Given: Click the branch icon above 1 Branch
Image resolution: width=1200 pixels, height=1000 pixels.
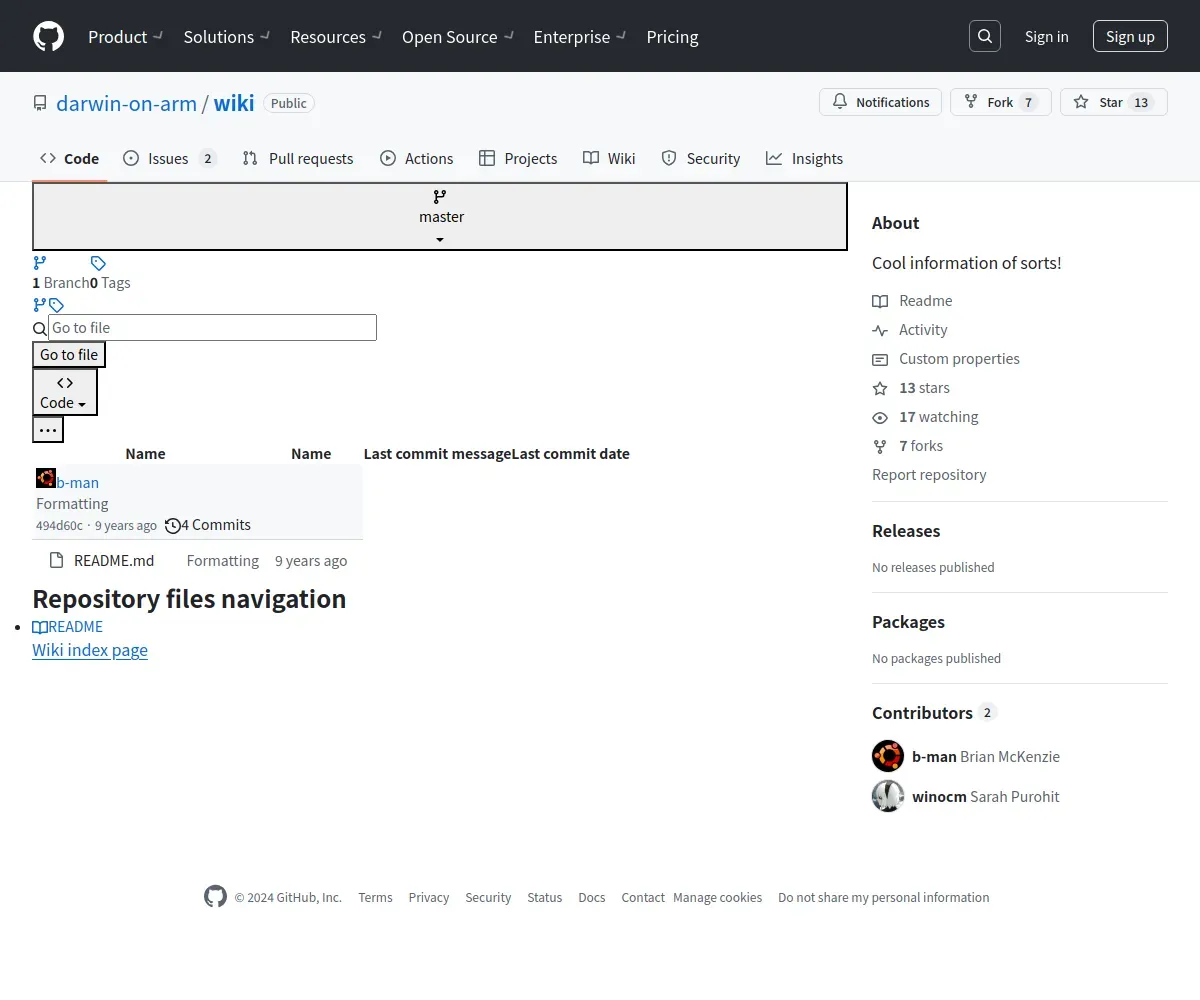Looking at the screenshot, I should (x=40, y=263).
